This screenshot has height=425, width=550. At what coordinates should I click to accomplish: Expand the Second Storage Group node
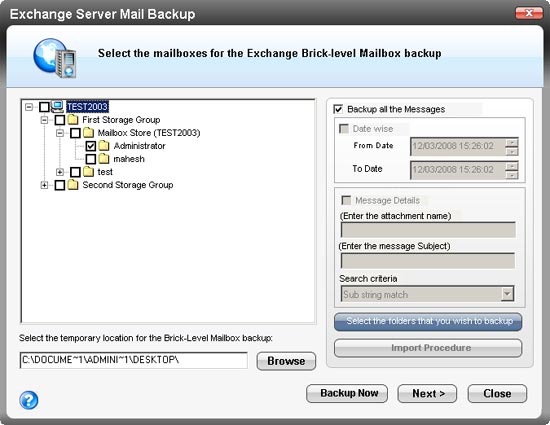click(x=44, y=185)
